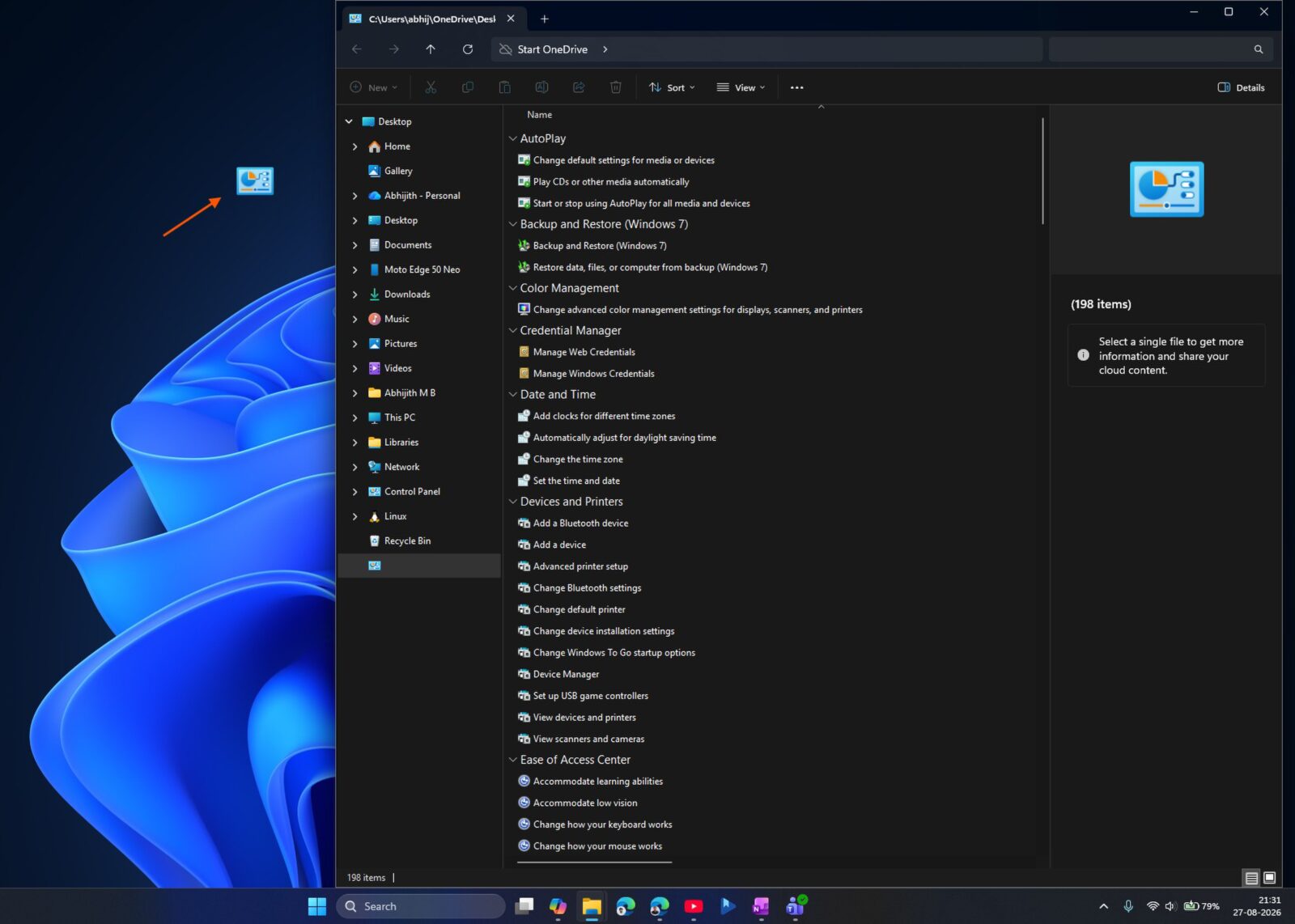Click the Cut scissors icon in toolbar

click(431, 87)
